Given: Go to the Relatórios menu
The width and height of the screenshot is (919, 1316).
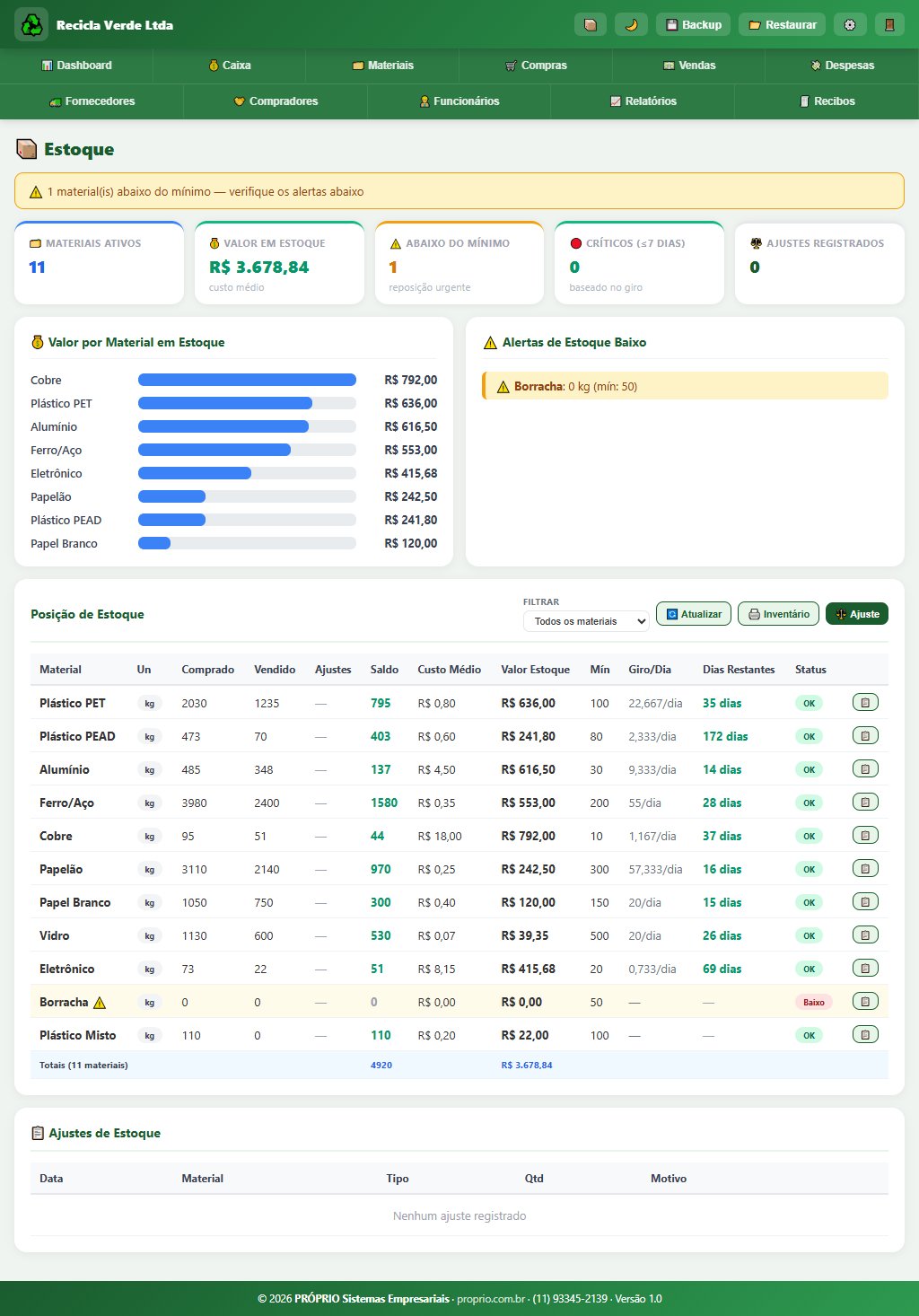Looking at the screenshot, I should point(643,101).
